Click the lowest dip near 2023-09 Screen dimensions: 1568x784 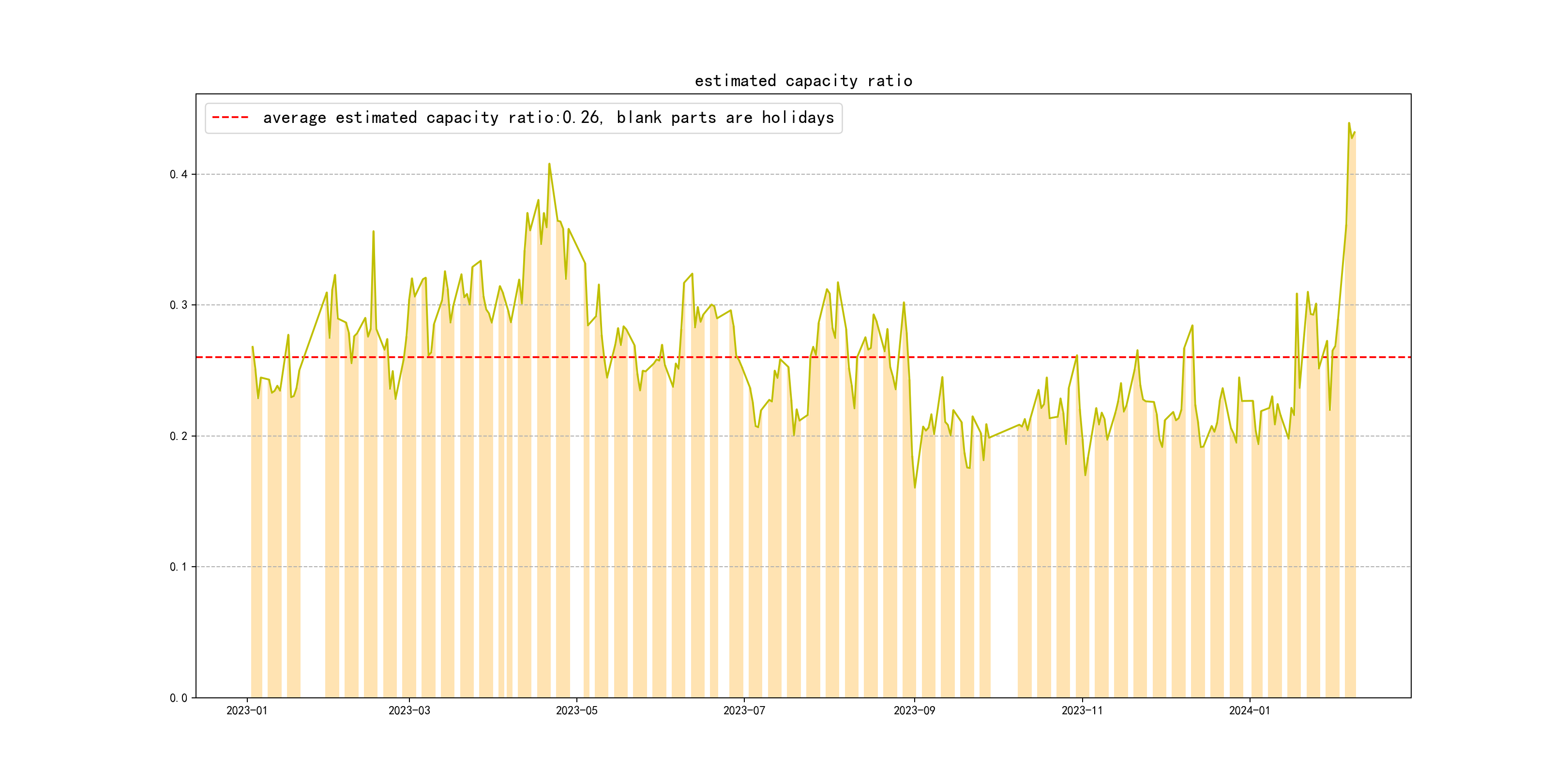915,487
